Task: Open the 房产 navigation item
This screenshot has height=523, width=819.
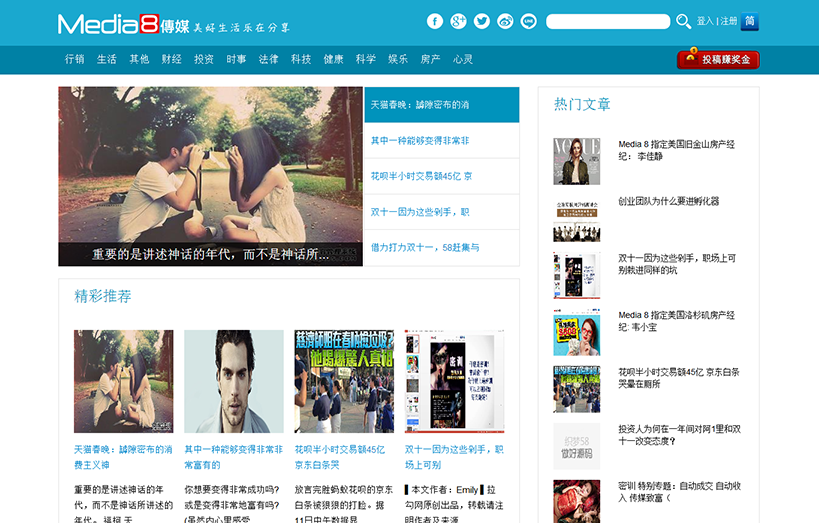Action: point(430,59)
